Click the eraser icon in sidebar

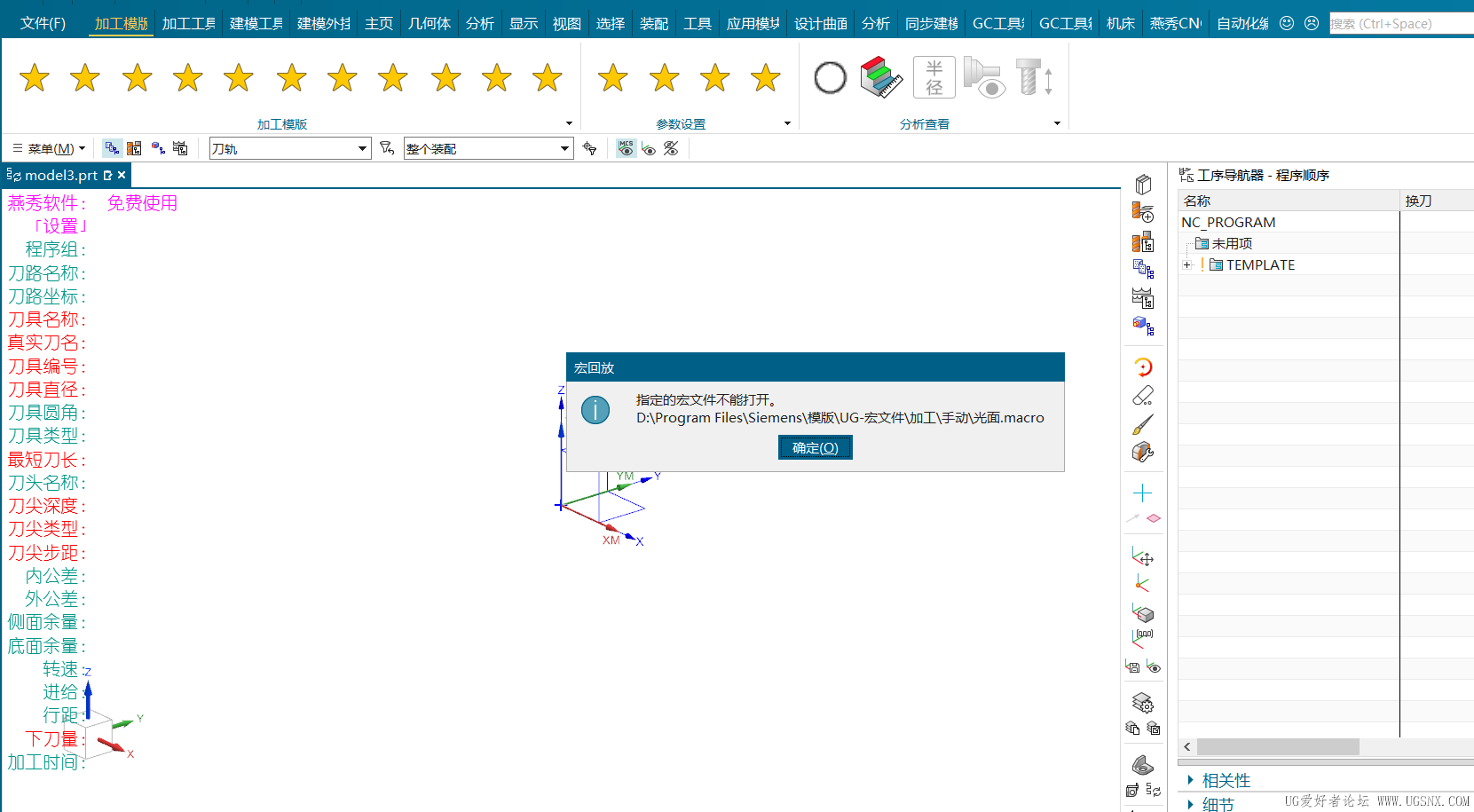coord(1143,396)
